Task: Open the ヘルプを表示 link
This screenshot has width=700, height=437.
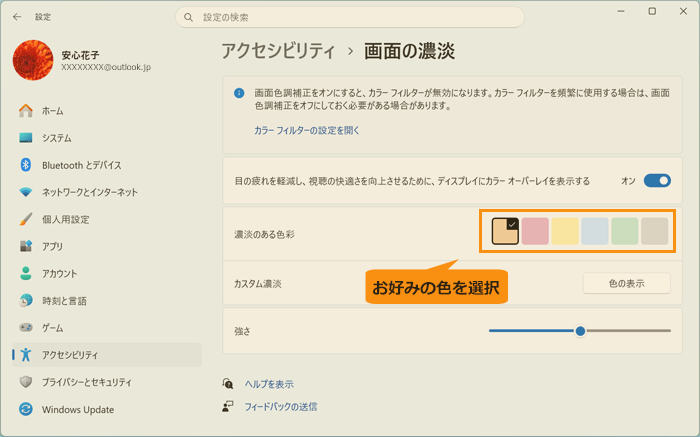Action: [269, 384]
